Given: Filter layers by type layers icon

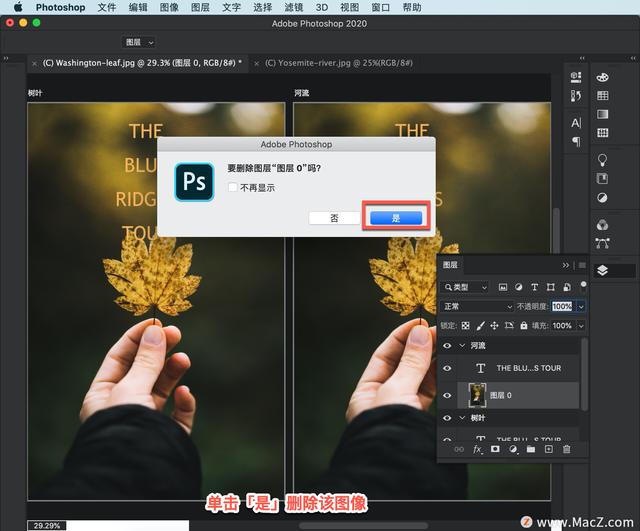Looking at the screenshot, I should click(535, 287).
